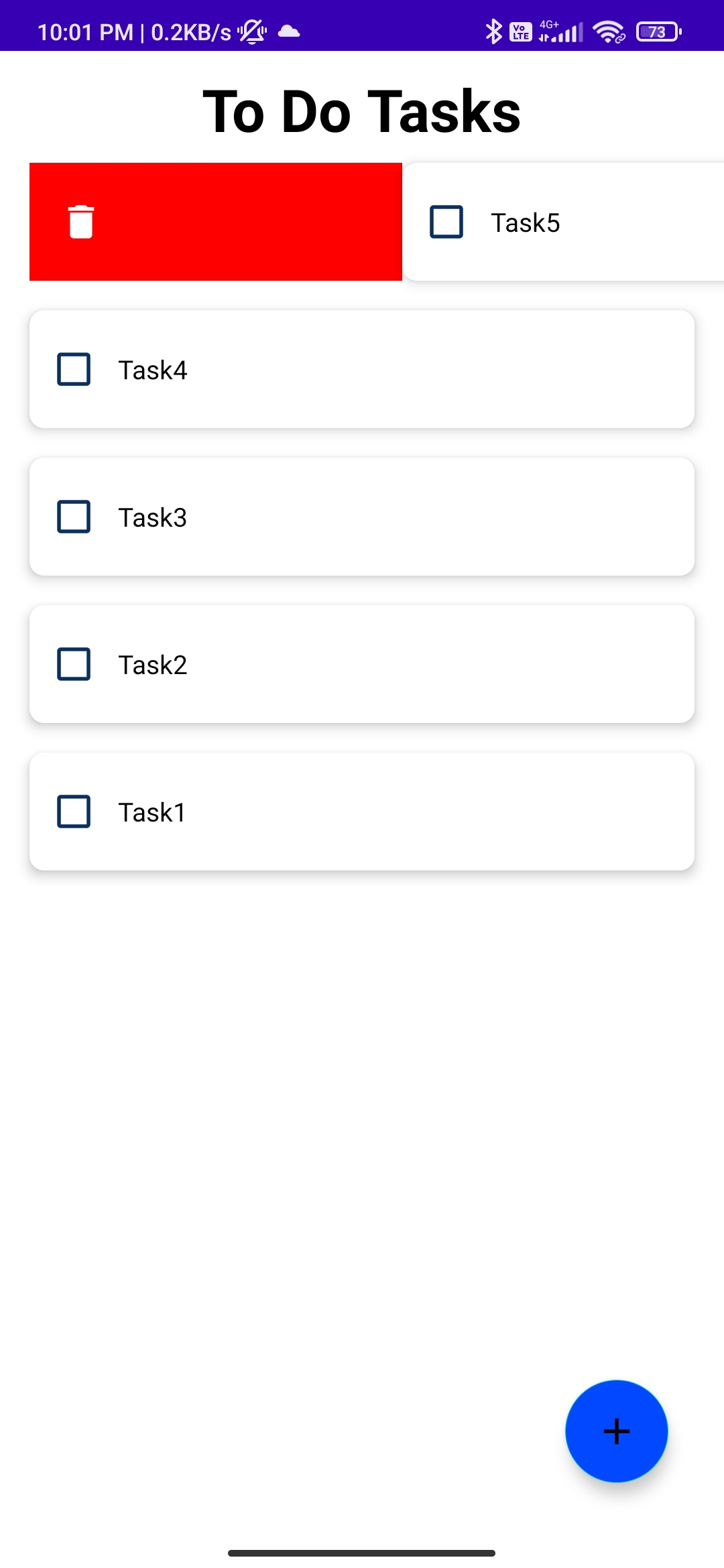Mark Task3 as complete
Screen dimensions: 724x1568
tap(74, 517)
